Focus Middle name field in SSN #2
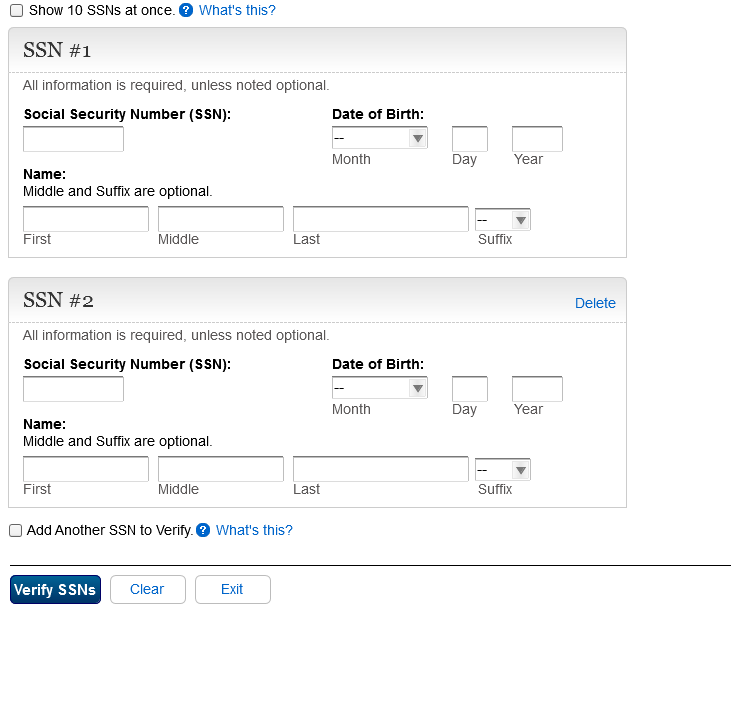 221,469
